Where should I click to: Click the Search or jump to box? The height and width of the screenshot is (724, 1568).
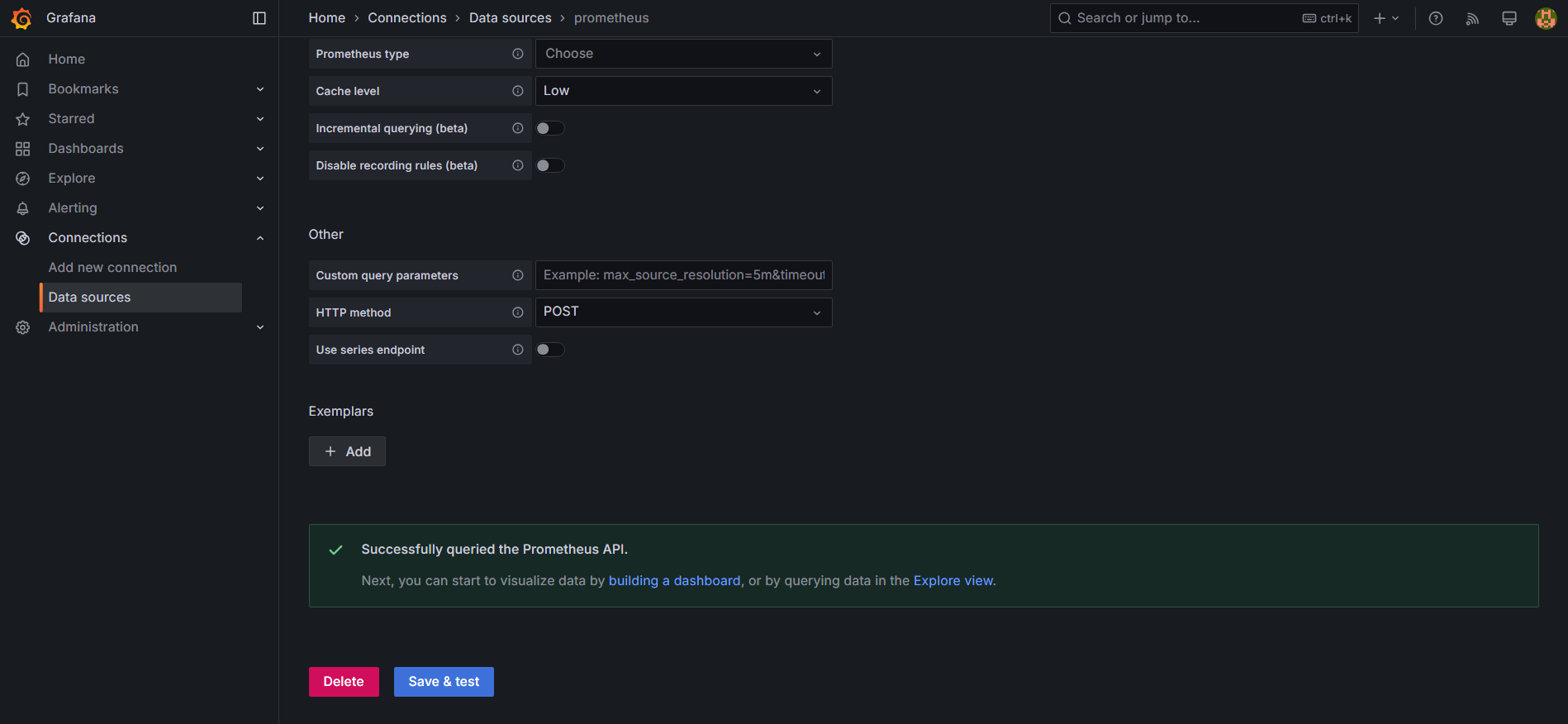pos(1205,18)
